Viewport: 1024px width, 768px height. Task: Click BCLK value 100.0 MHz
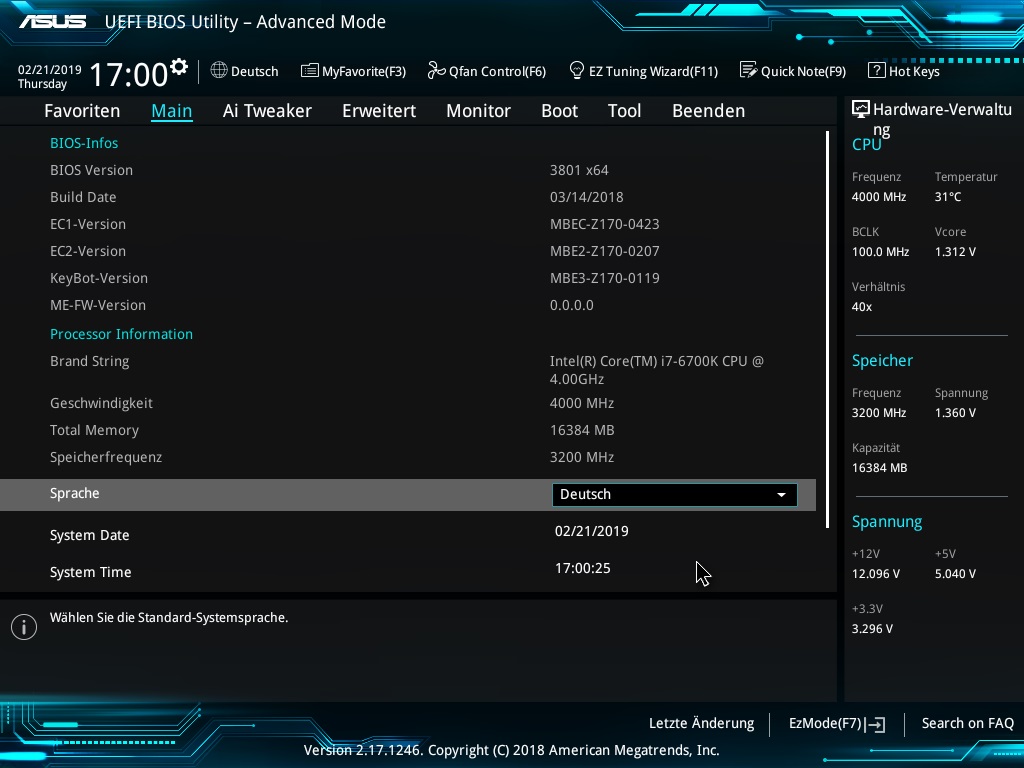click(x=880, y=251)
